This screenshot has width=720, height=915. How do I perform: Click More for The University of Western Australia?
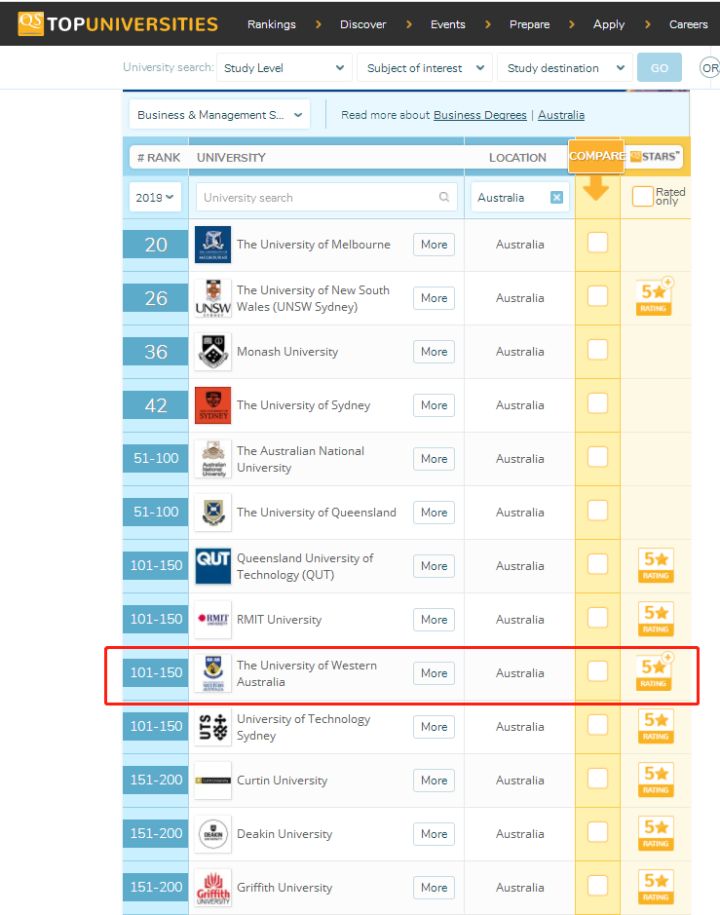[434, 673]
